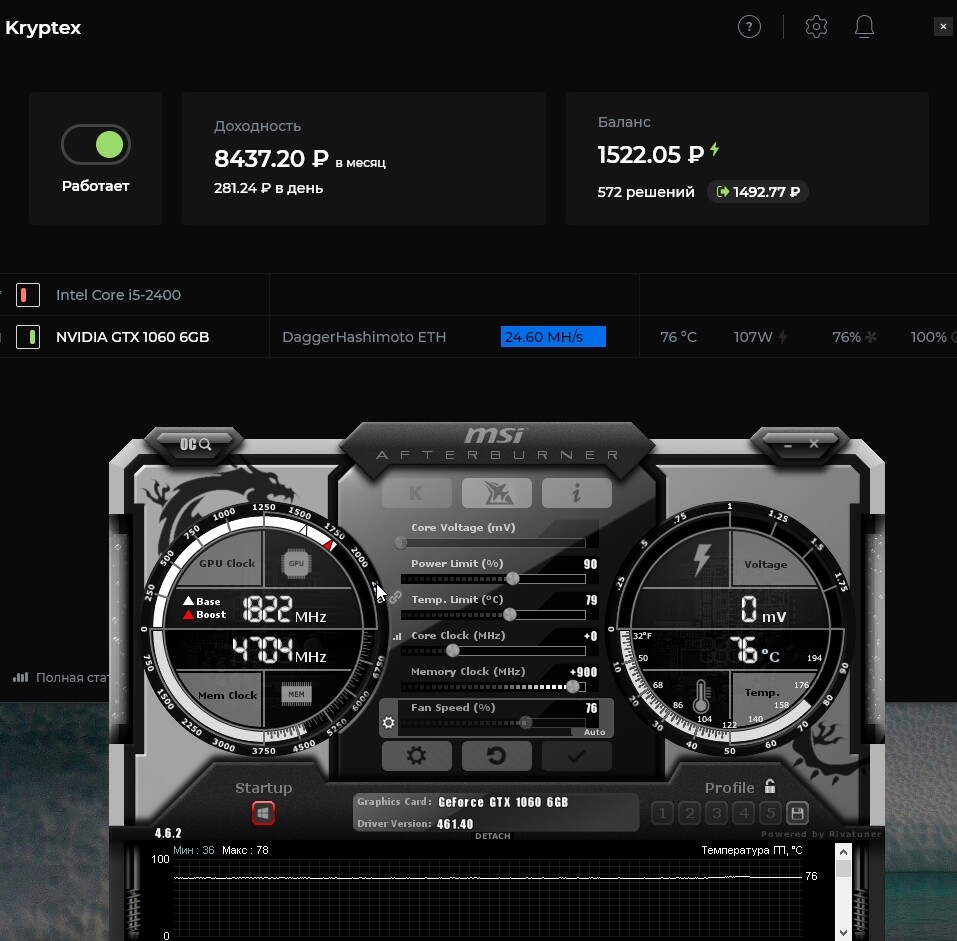Open Afterburner settings gear button
Image resolution: width=957 pixels, height=941 pixels.
pyautogui.click(x=416, y=756)
